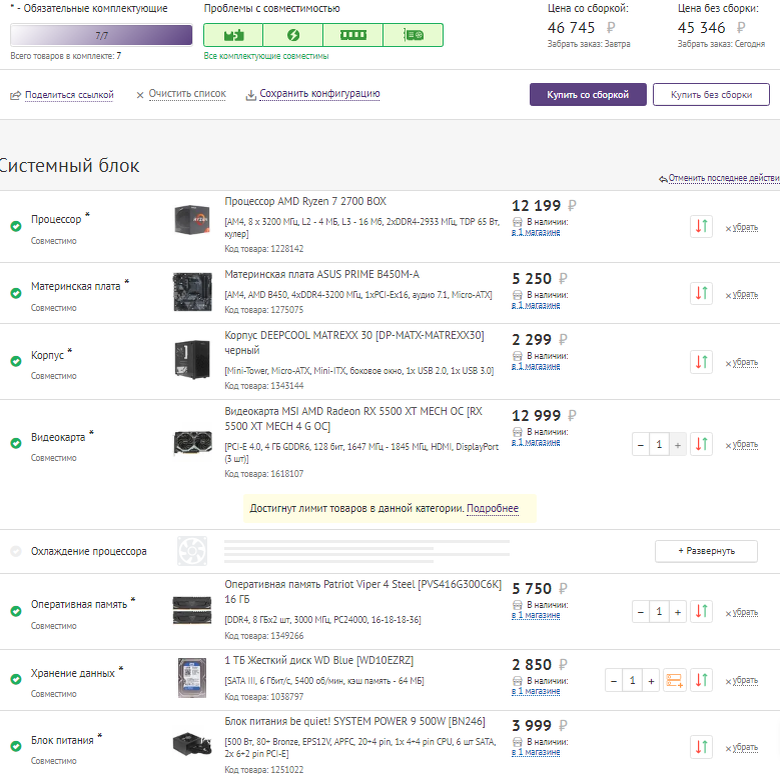Click hard disk quantity field
780x774 pixels.
pyautogui.click(x=632, y=680)
